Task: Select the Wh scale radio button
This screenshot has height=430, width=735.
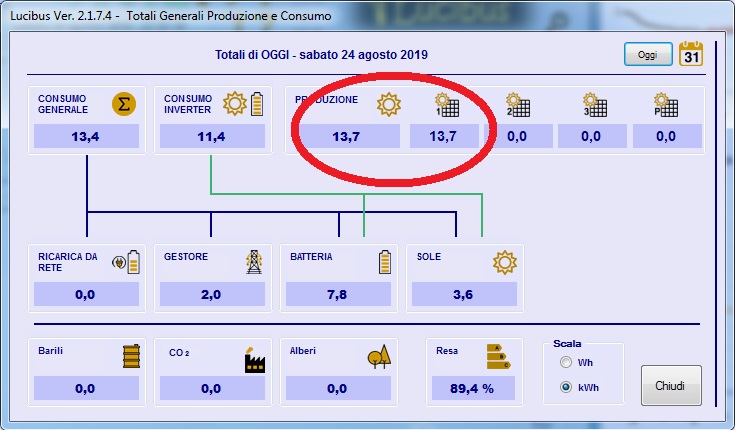Action: pyautogui.click(x=566, y=362)
